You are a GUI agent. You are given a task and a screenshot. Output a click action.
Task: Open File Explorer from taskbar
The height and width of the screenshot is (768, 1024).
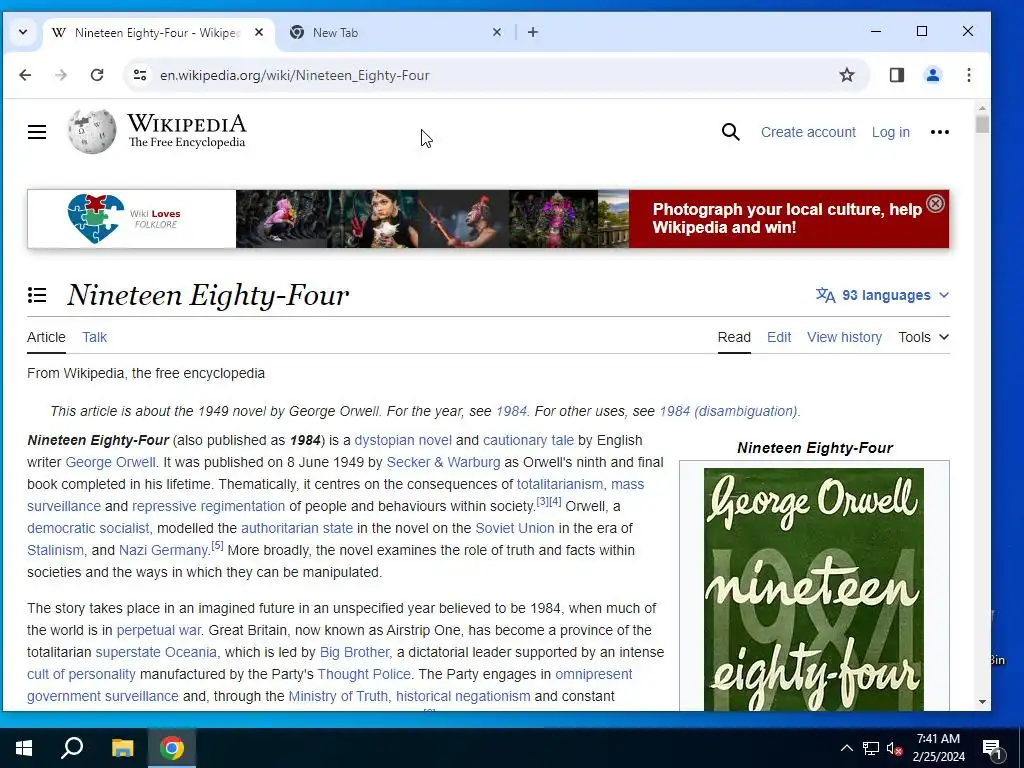pyautogui.click(x=122, y=748)
